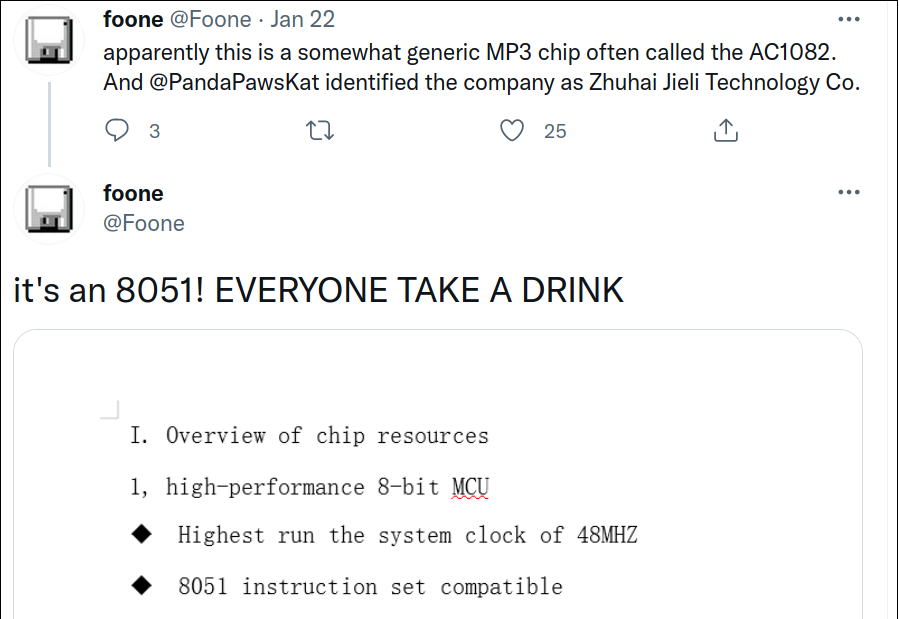This screenshot has width=899, height=619.
Task: Select the @Foone handle below the second name
Action: (x=144, y=223)
